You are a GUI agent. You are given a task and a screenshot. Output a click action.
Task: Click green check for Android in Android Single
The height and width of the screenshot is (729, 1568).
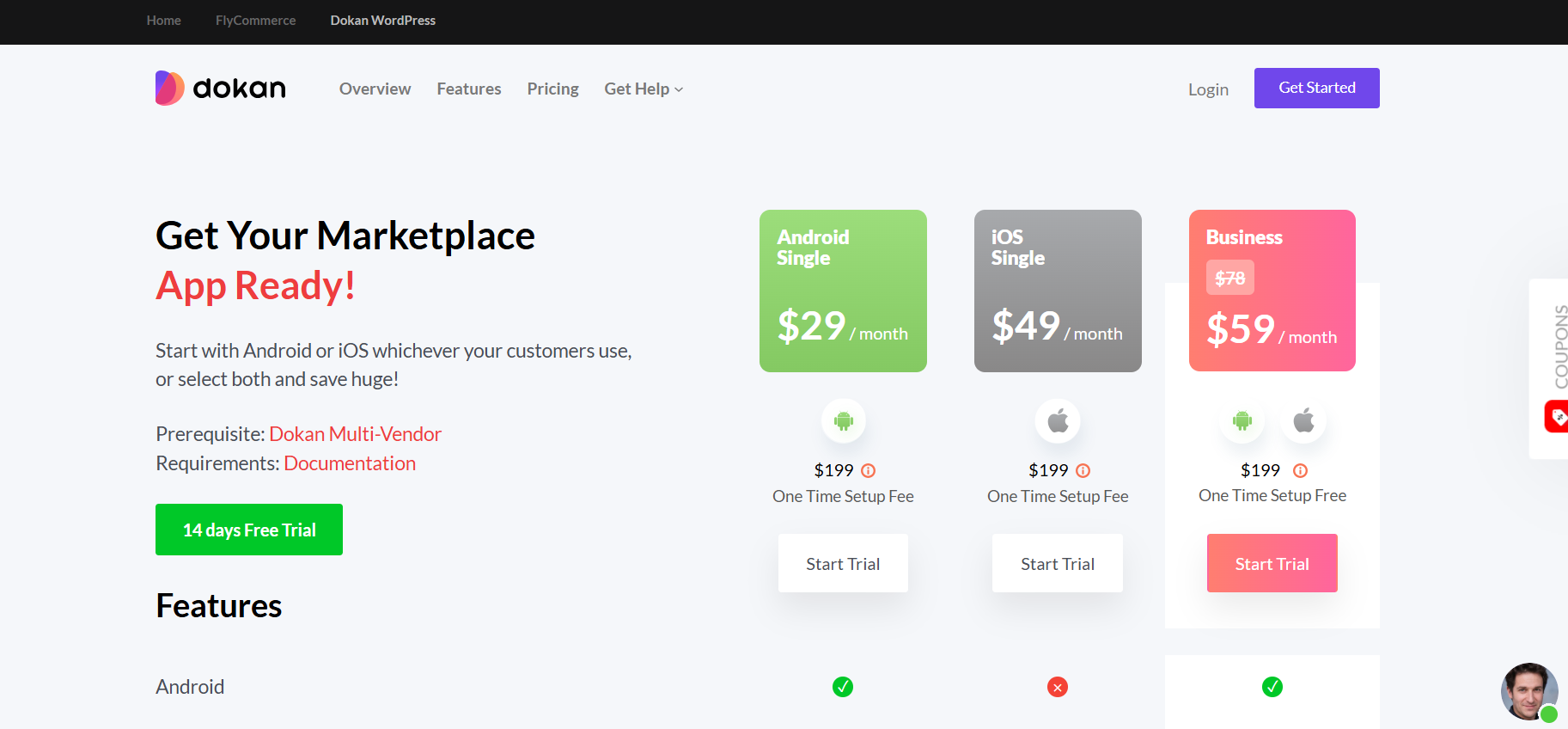pyautogui.click(x=843, y=687)
